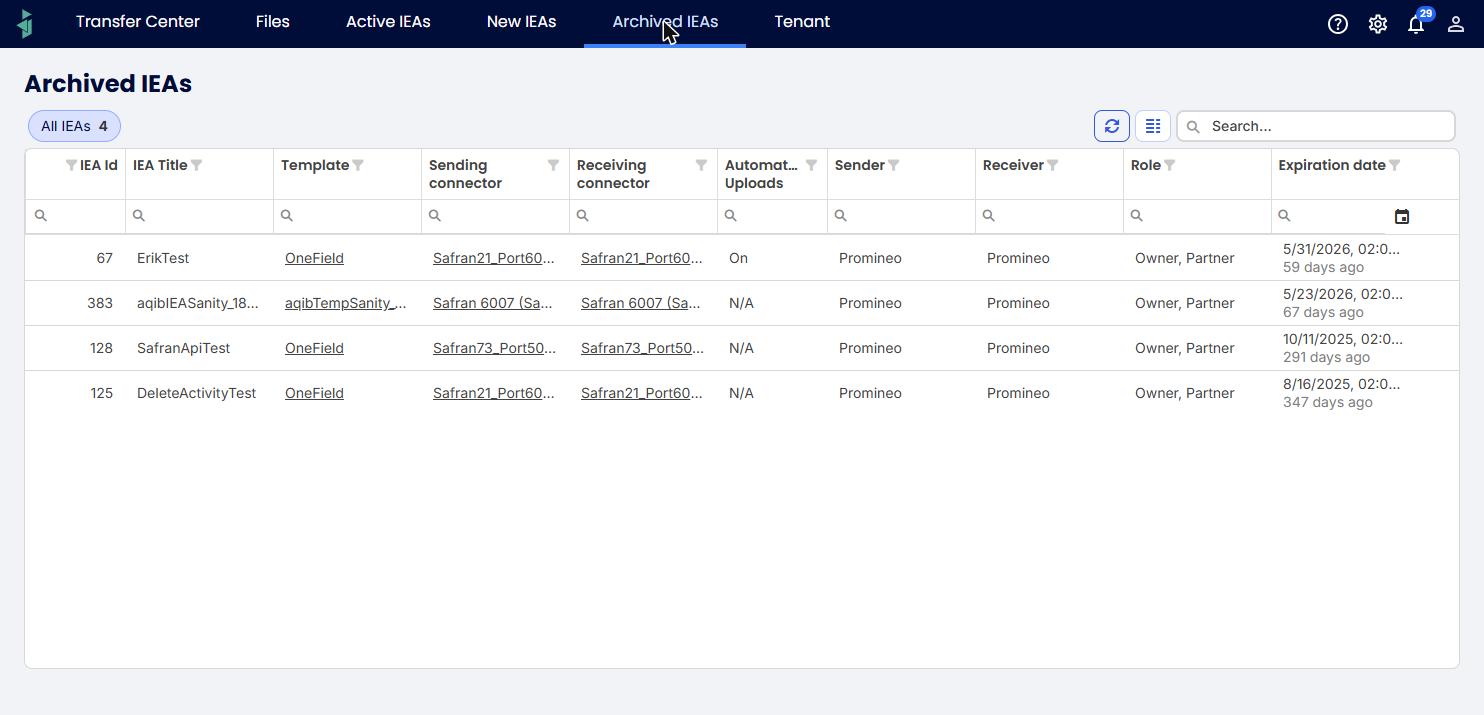Click the Receiver filter input
Screen dimensions: 1484x715
(1049, 216)
